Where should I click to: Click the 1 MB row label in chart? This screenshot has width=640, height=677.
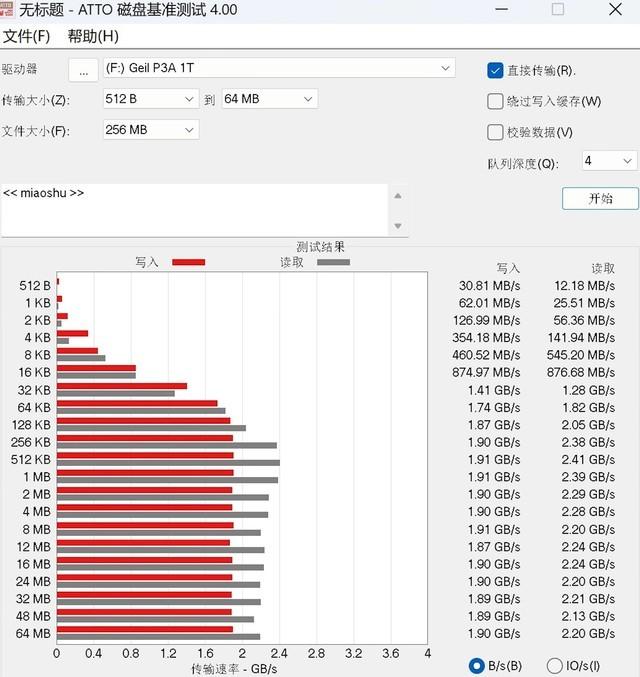[x=37, y=477]
